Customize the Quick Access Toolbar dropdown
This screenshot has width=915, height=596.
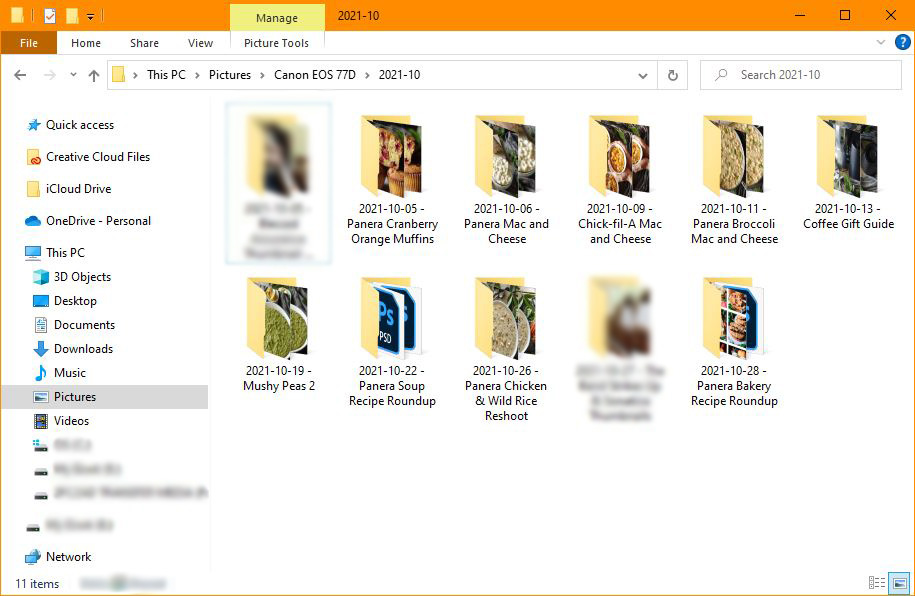click(x=90, y=15)
